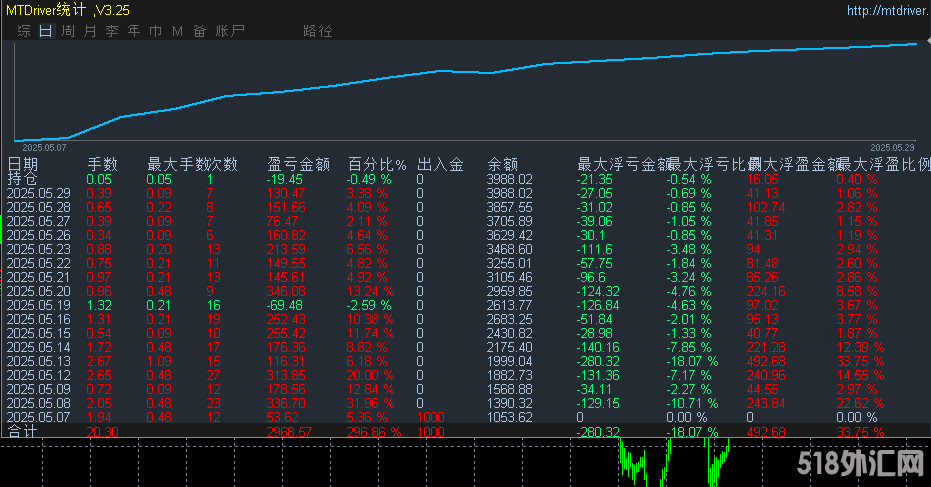Click the 2968.57 total profit value

tap(289, 432)
